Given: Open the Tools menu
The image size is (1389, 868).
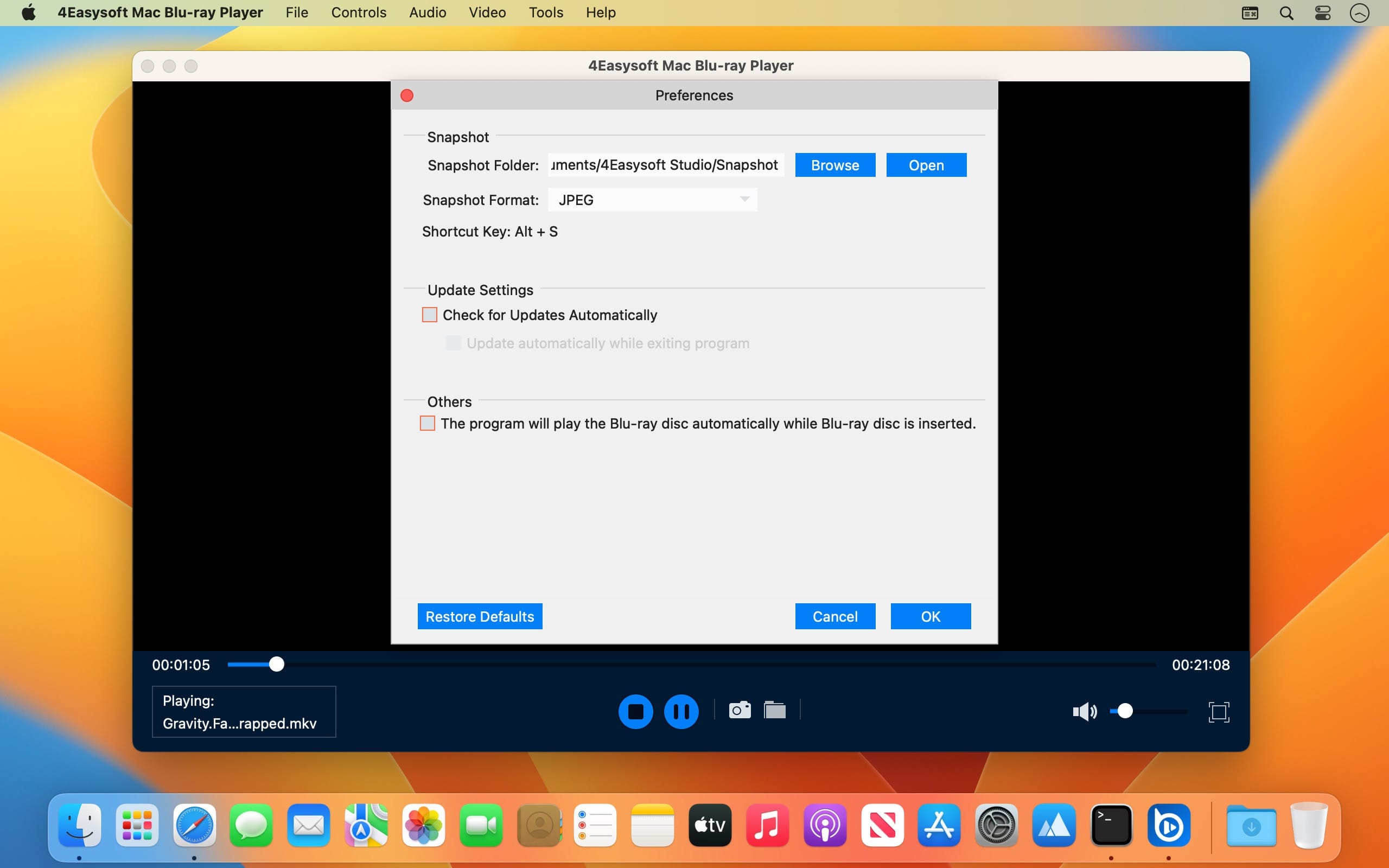Looking at the screenshot, I should point(545,12).
